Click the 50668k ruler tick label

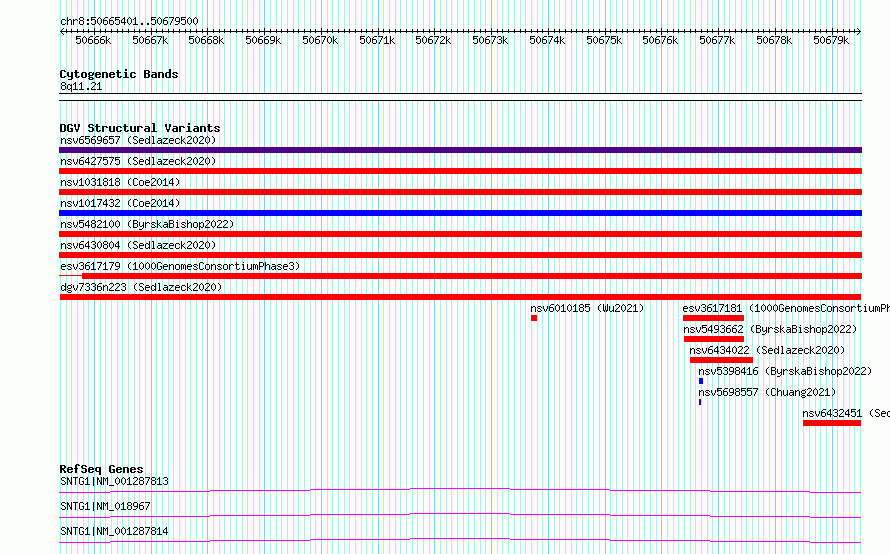206,40
